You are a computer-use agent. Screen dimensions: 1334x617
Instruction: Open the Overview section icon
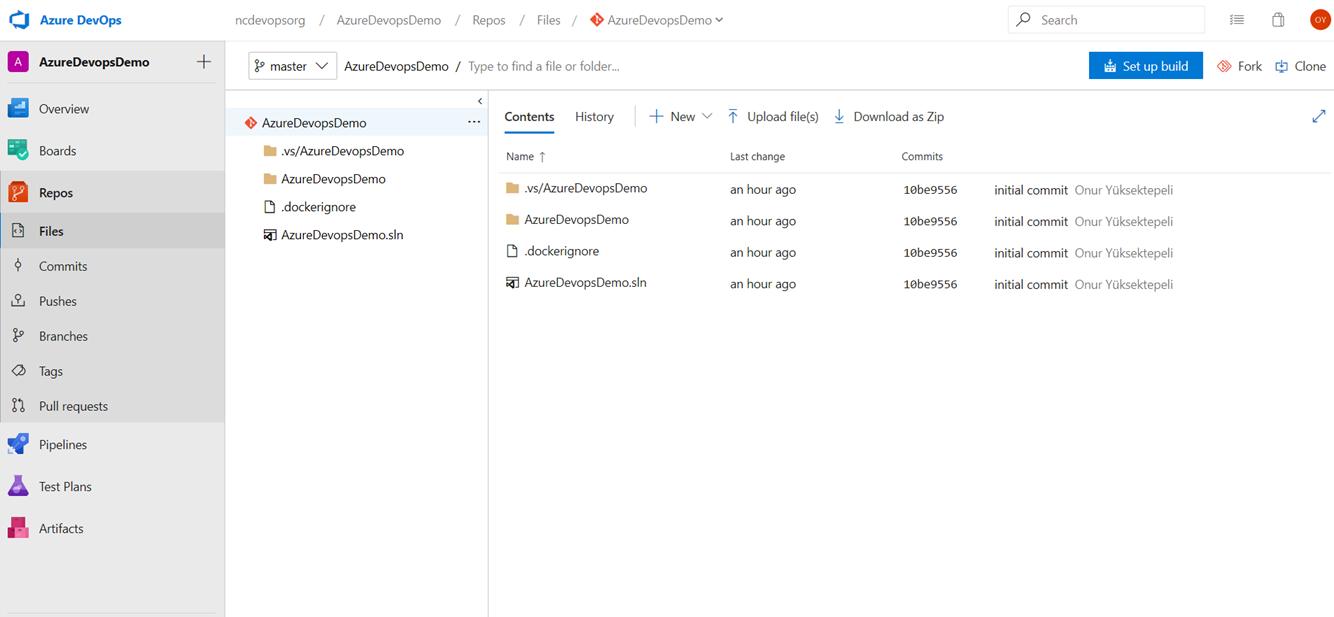(18, 108)
